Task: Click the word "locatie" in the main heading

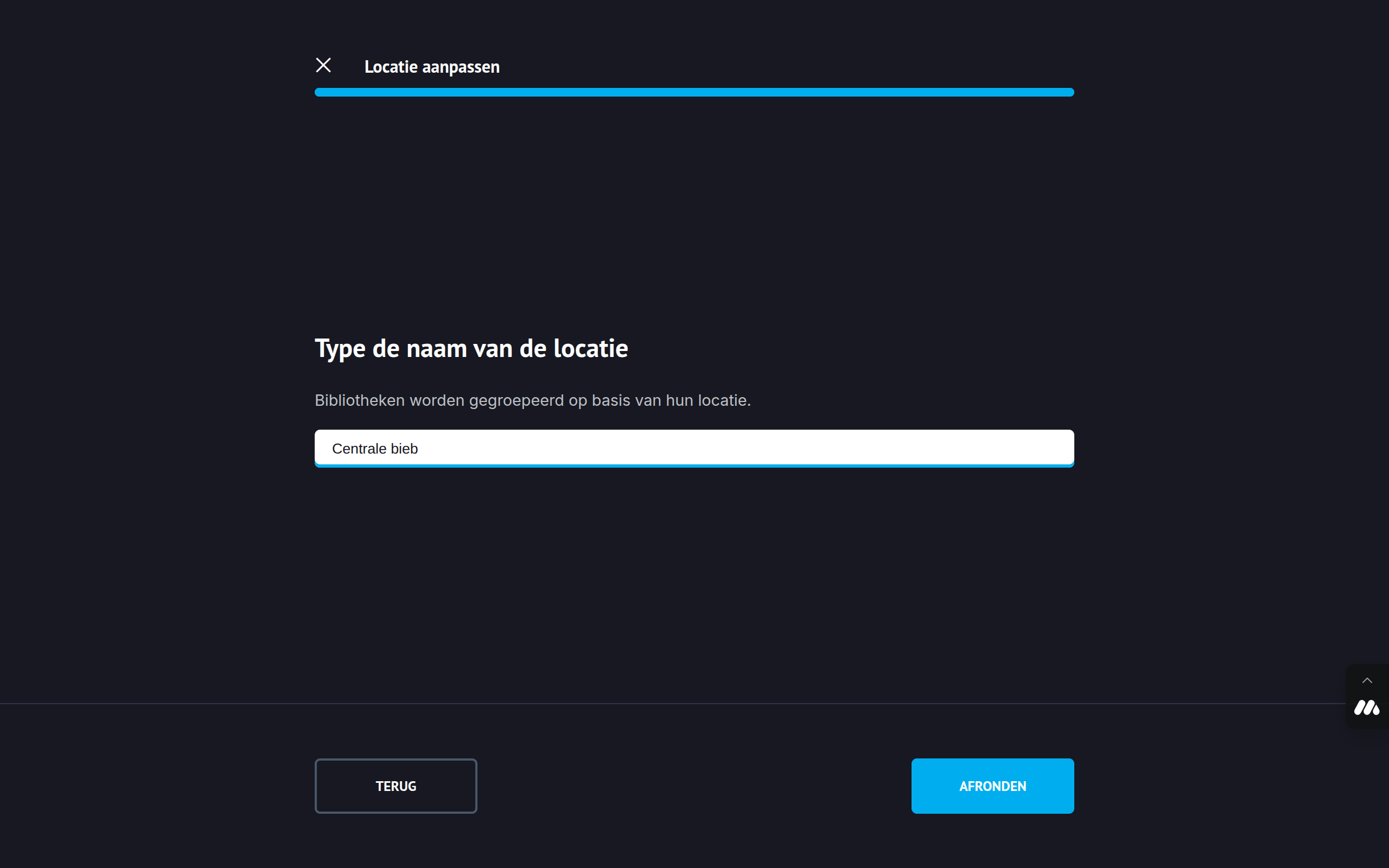Action: click(x=591, y=348)
